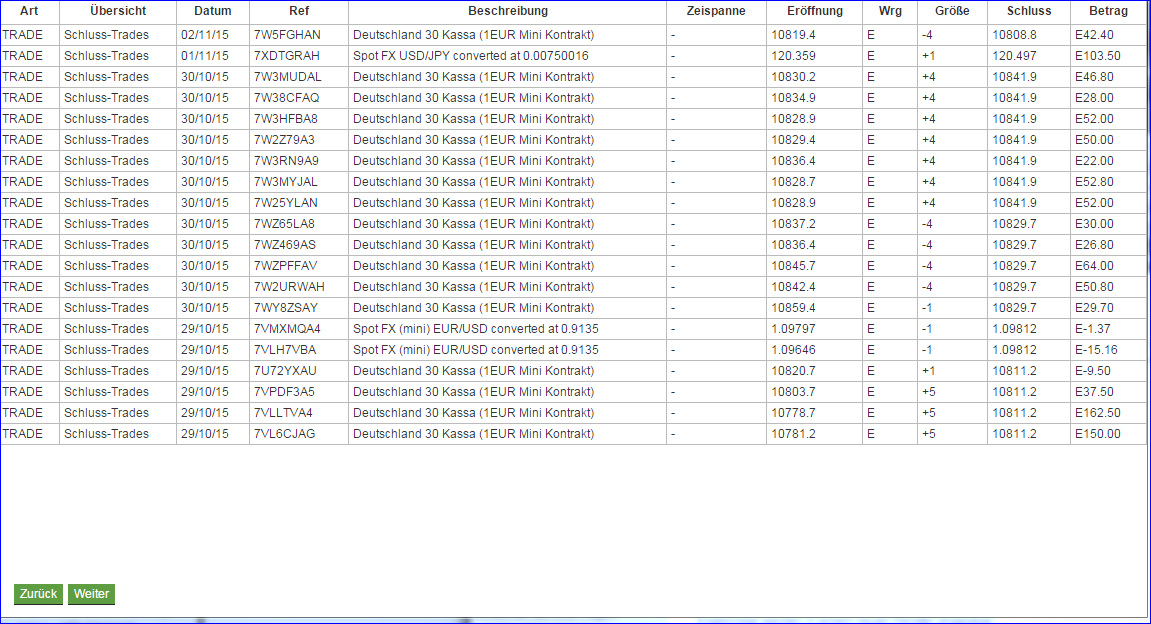This screenshot has height=624, width=1151.
Task: Select the Schluss value 10808.8 in first row
Action: click(x=1013, y=34)
